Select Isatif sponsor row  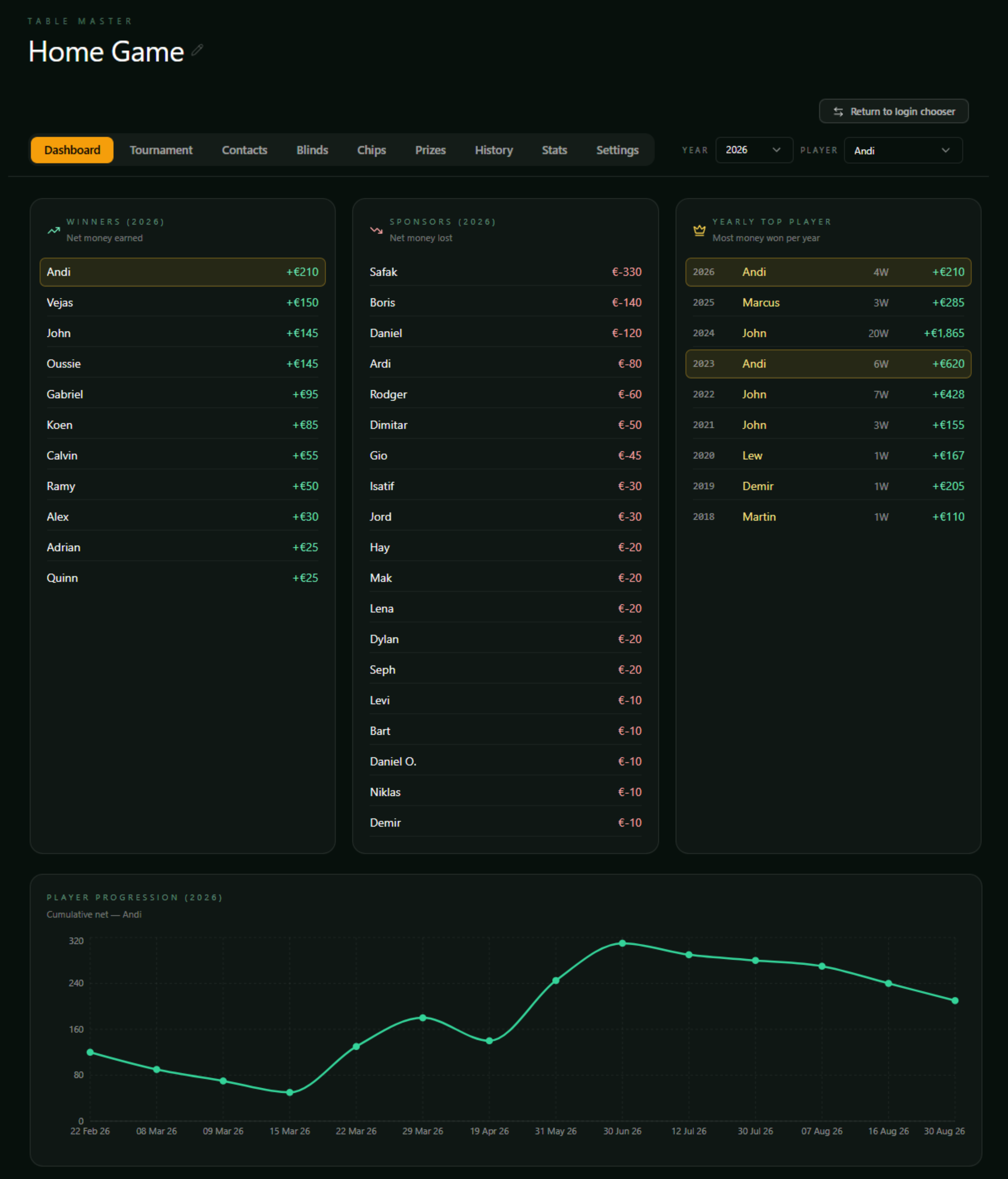coord(506,486)
